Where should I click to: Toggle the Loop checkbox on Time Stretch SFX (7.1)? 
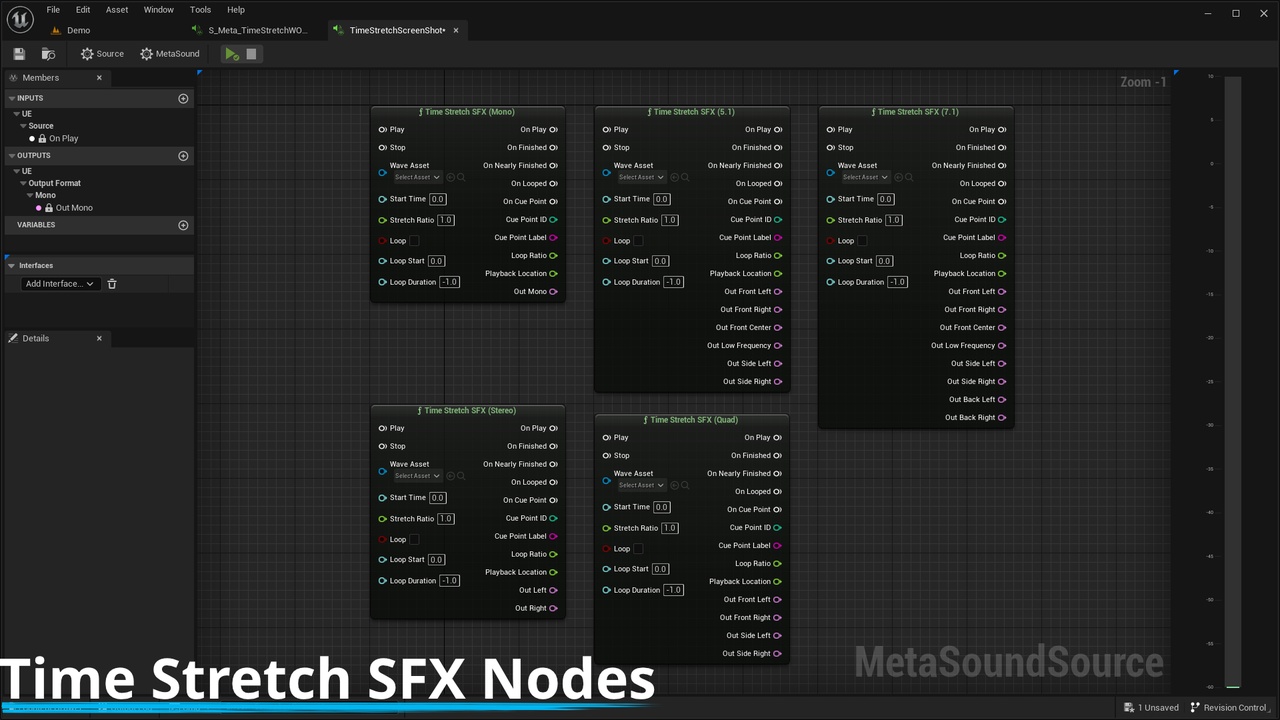[862, 241]
